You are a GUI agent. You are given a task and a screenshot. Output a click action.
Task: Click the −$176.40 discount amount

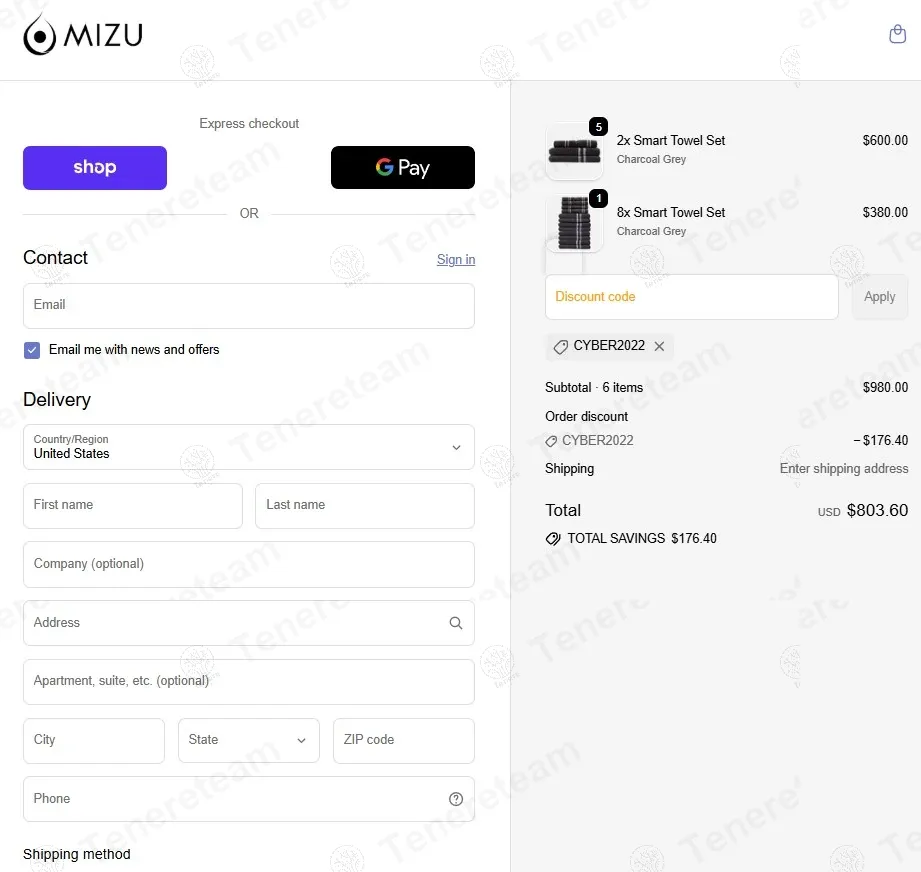(880, 440)
